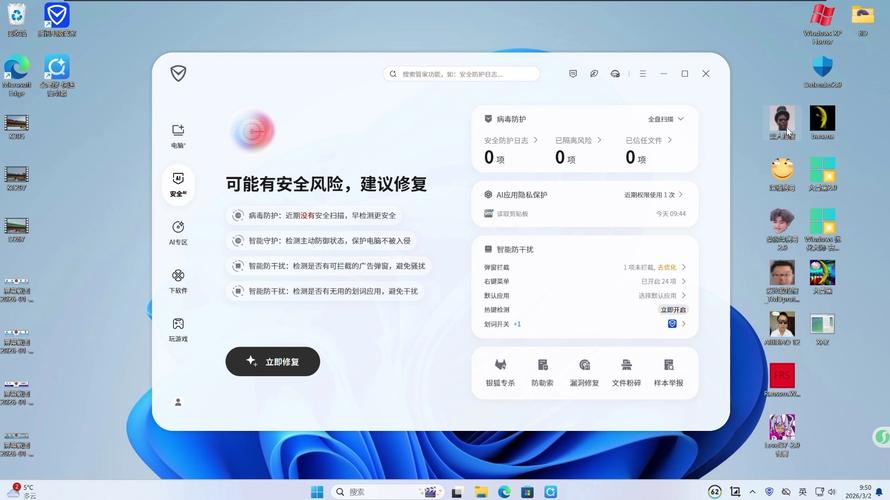Expand the 右键菜单 row arrow

(684, 282)
